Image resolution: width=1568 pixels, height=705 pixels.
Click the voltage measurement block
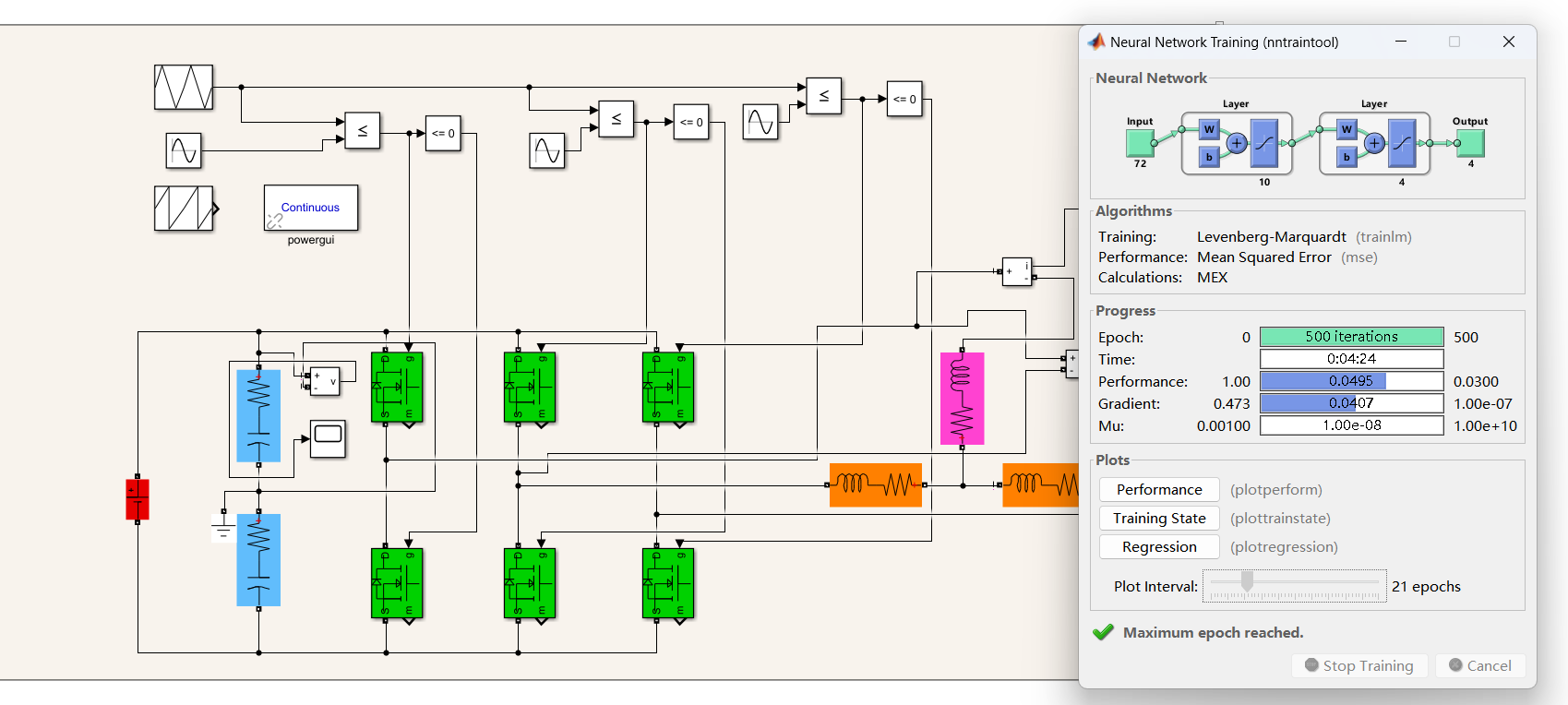coord(324,380)
